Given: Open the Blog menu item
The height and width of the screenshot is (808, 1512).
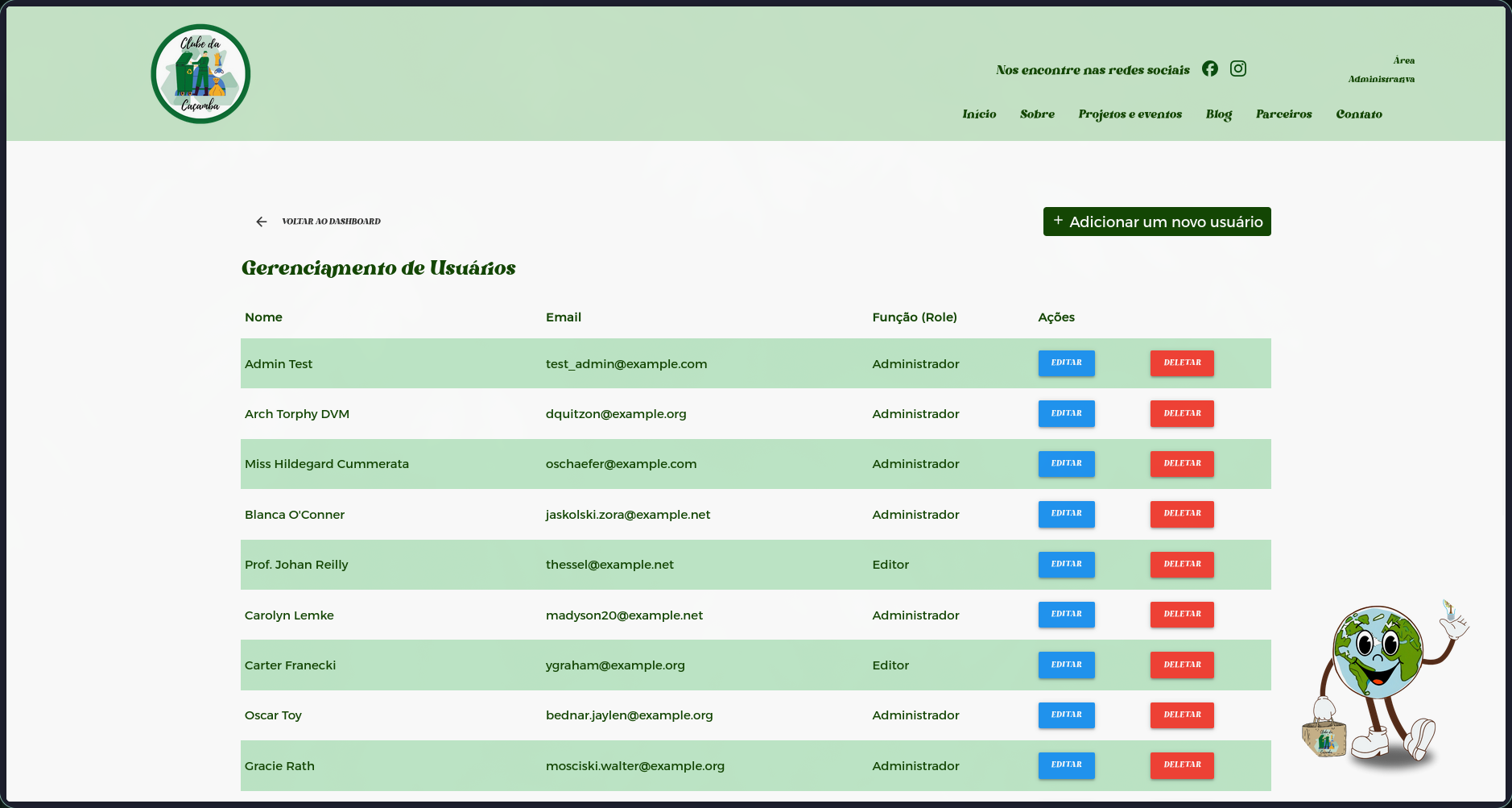Looking at the screenshot, I should click(x=1218, y=114).
